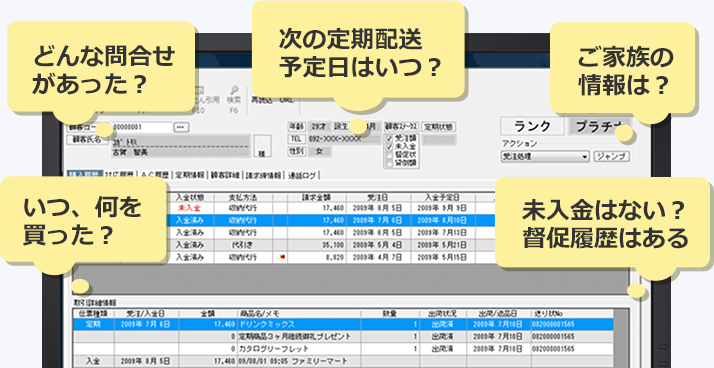Click the detail table vertical scrollbar
This screenshot has width=714, height=368.
click(621, 338)
